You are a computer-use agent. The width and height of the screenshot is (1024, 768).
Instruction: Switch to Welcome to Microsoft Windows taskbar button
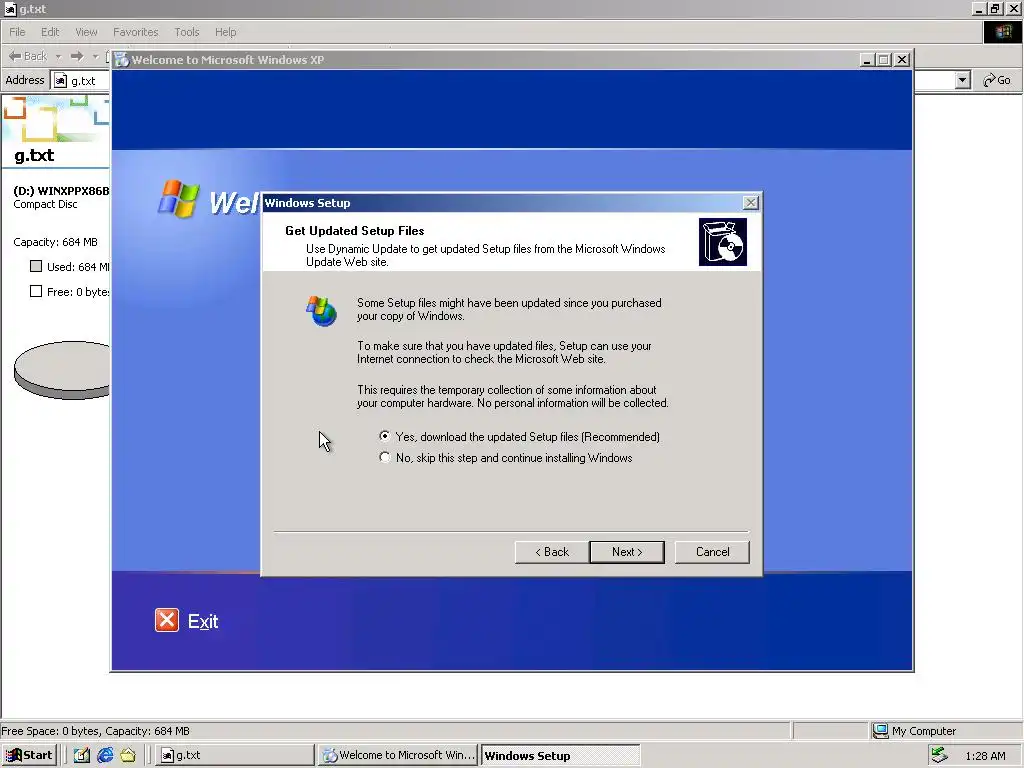pyautogui.click(x=398, y=755)
